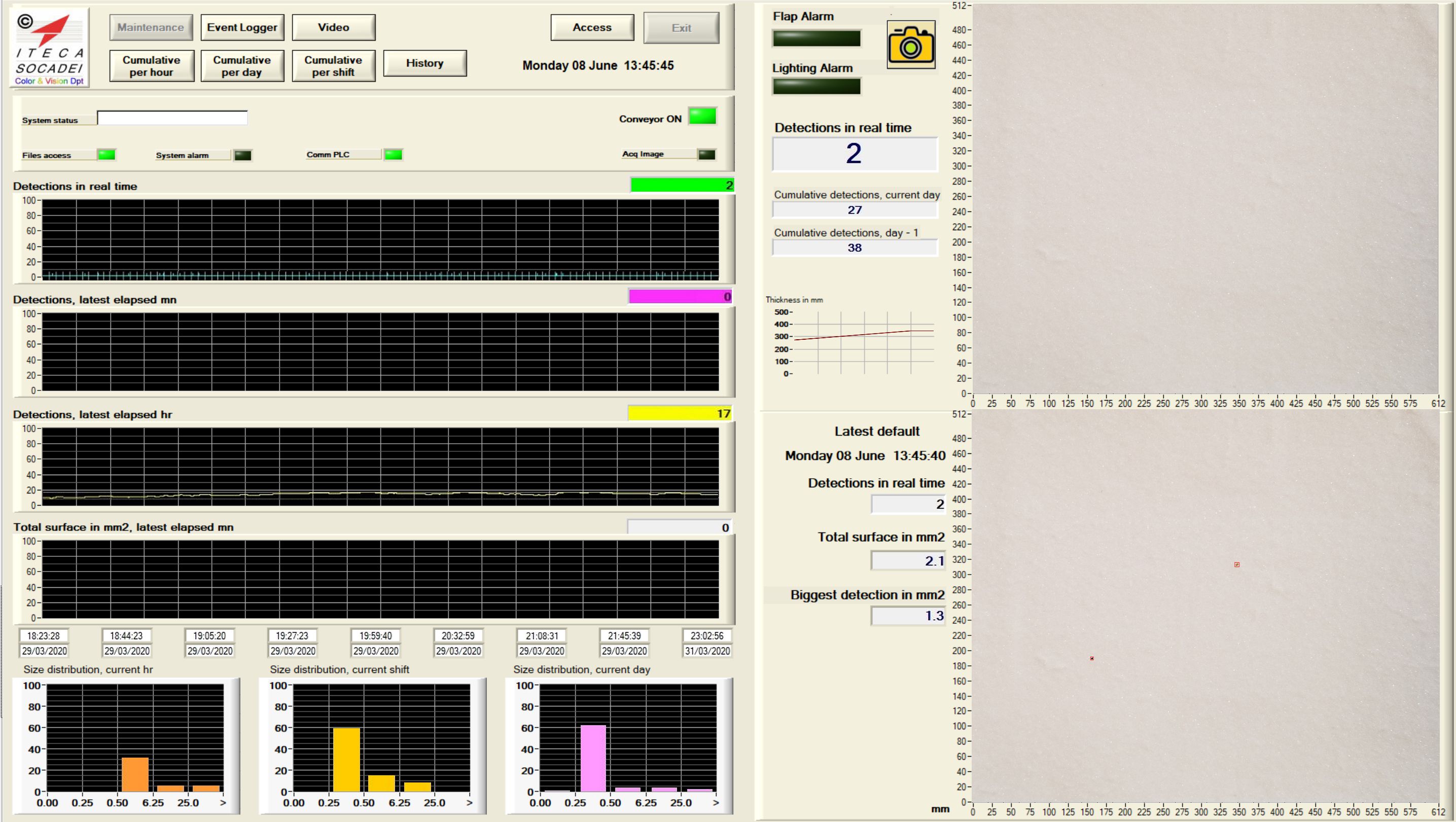The width and height of the screenshot is (1456, 822).
Task: Click the ITECA SOCADEI logo
Action: [50, 48]
